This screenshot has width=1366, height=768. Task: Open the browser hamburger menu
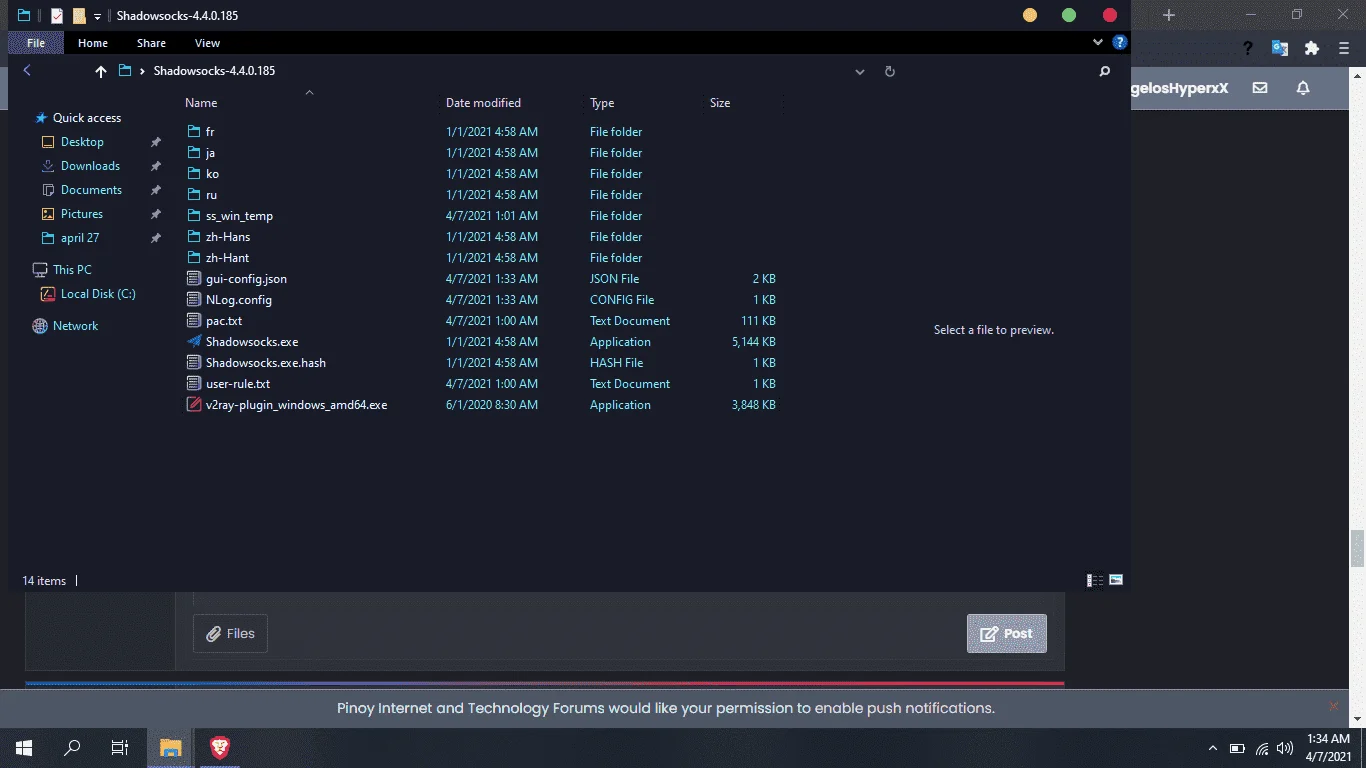click(1344, 48)
